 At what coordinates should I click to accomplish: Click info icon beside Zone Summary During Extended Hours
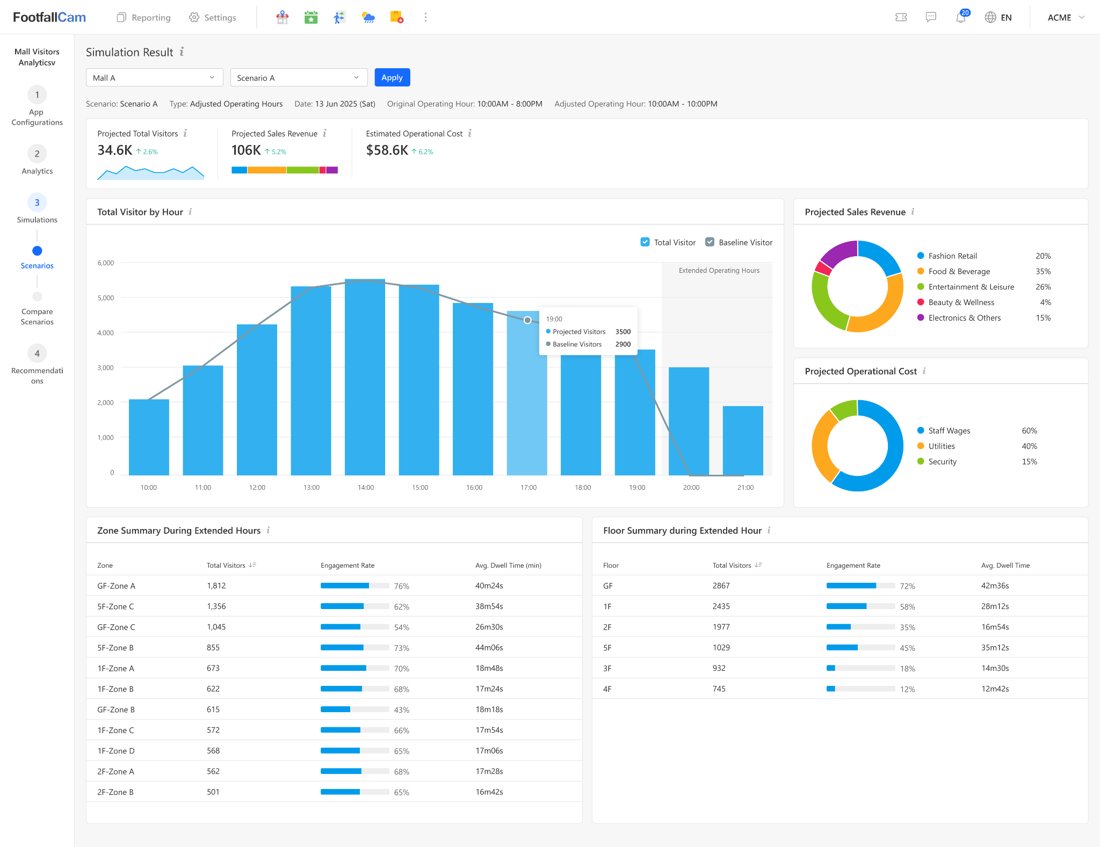coord(268,530)
